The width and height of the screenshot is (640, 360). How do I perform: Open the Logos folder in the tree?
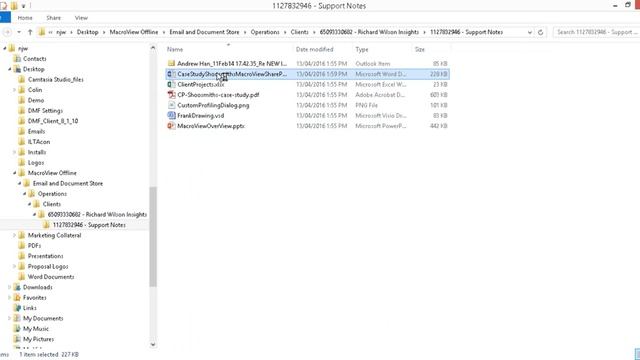pos(36,162)
